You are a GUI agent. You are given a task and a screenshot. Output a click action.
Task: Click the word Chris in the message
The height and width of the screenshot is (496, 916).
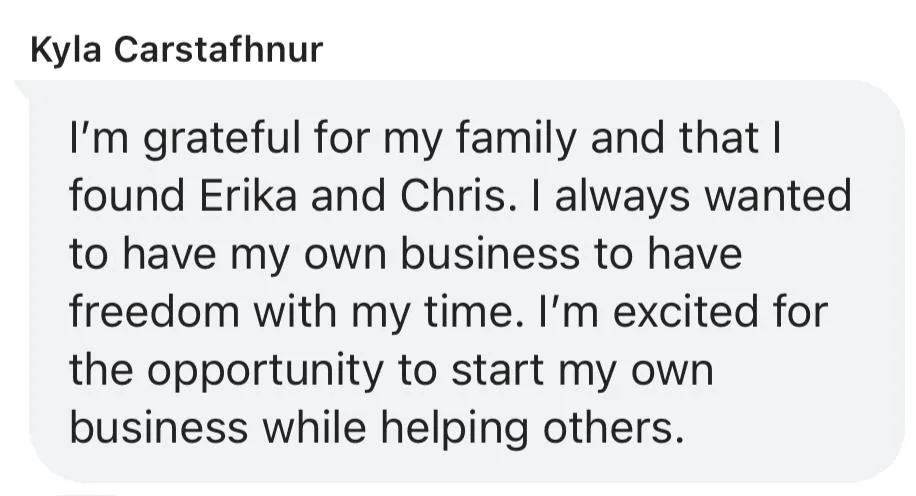click(453, 196)
